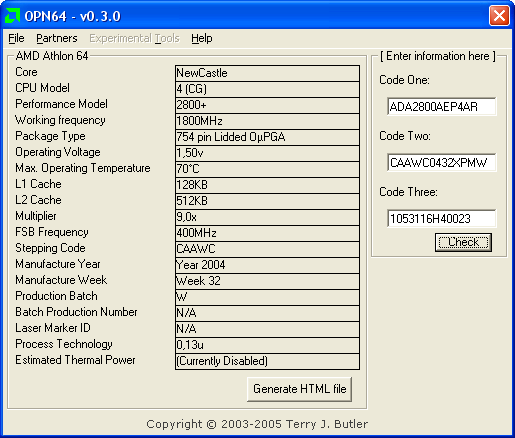Select the Performance Model field 2800+
515x438 pixels.
point(267,105)
